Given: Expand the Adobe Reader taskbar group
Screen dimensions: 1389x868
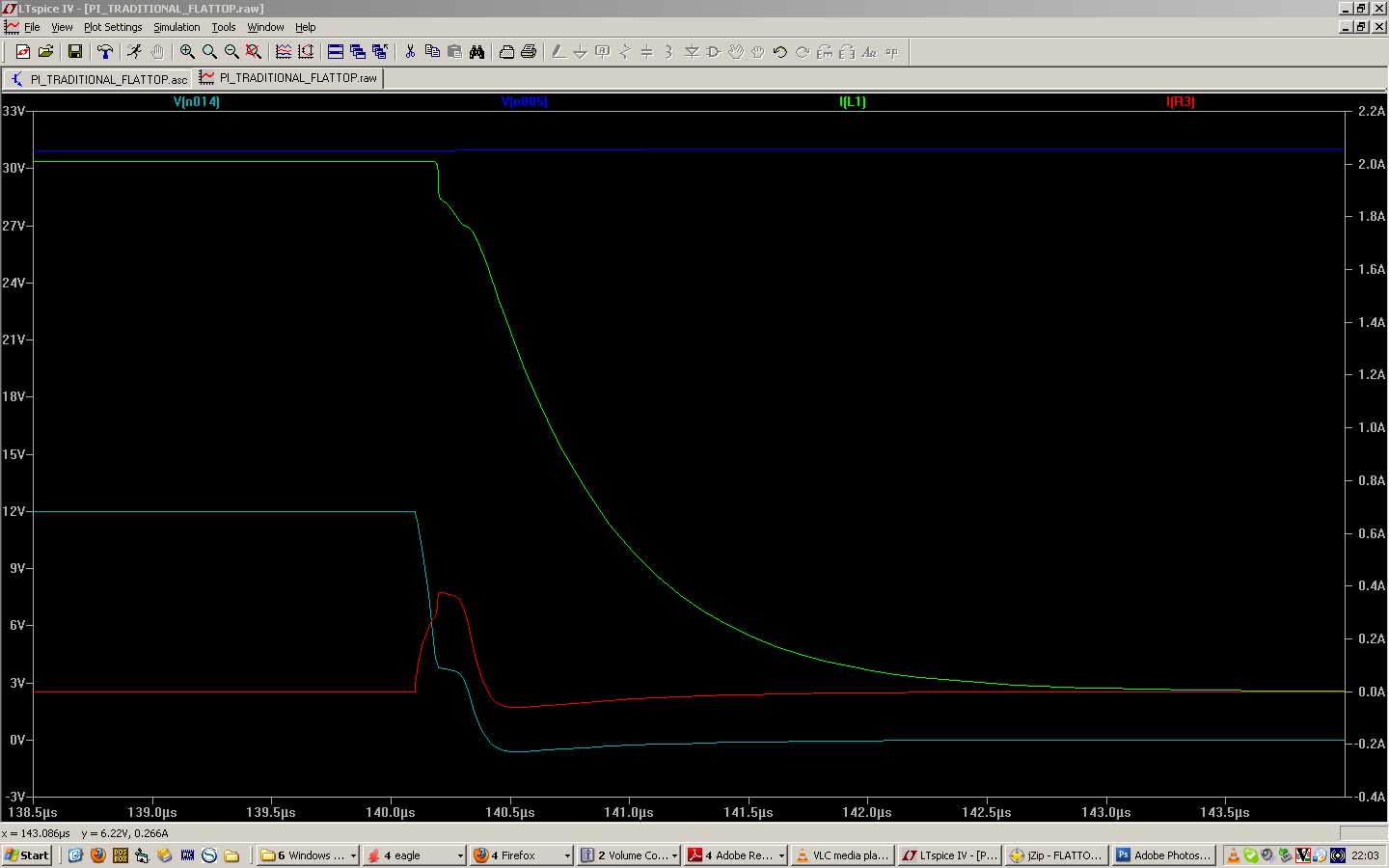Looking at the screenshot, I should (735, 855).
